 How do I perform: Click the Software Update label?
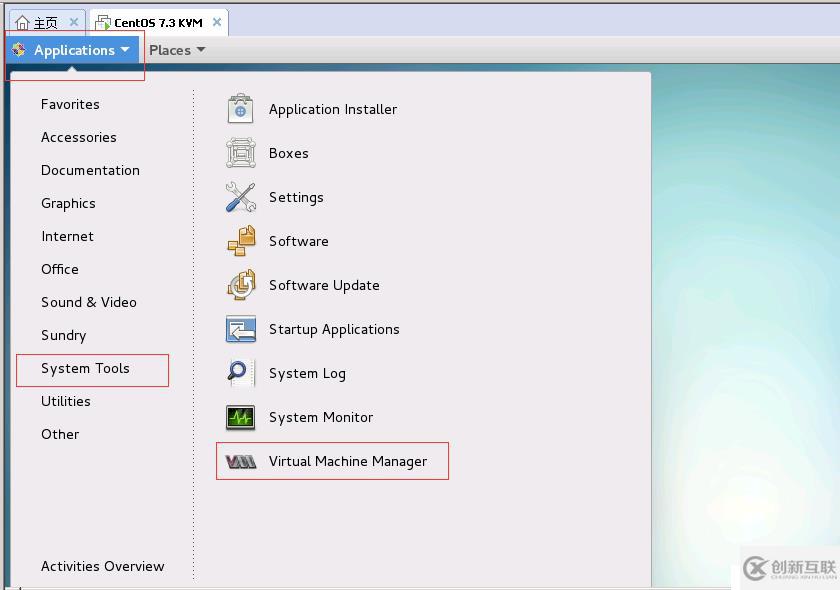coord(324,286)
